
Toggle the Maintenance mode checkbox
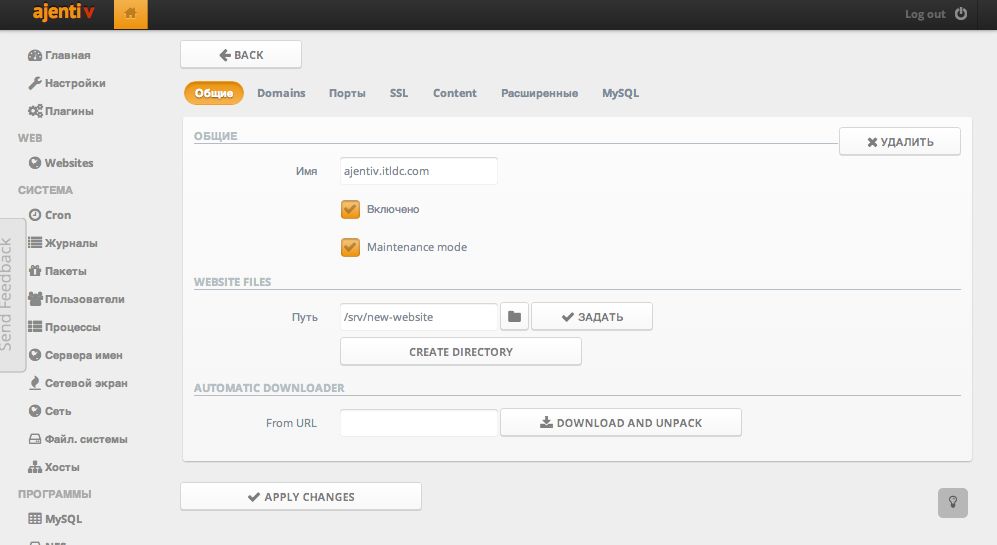350,247
